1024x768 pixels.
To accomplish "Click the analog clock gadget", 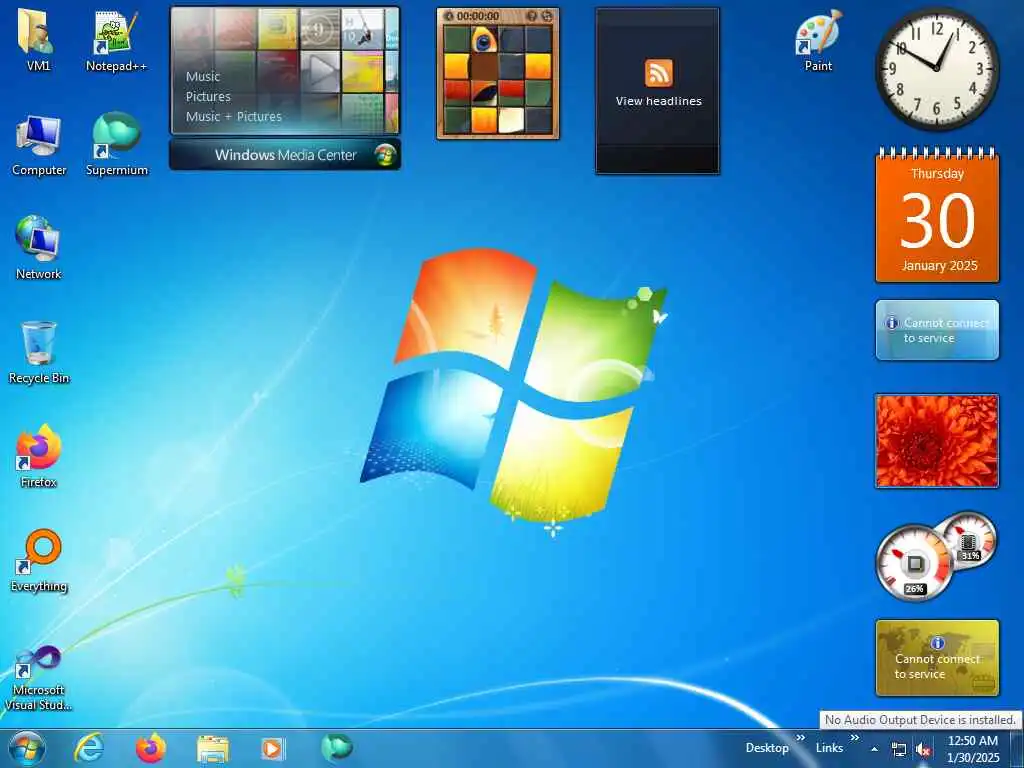I will pyautogui.click(x=937, y=69).
